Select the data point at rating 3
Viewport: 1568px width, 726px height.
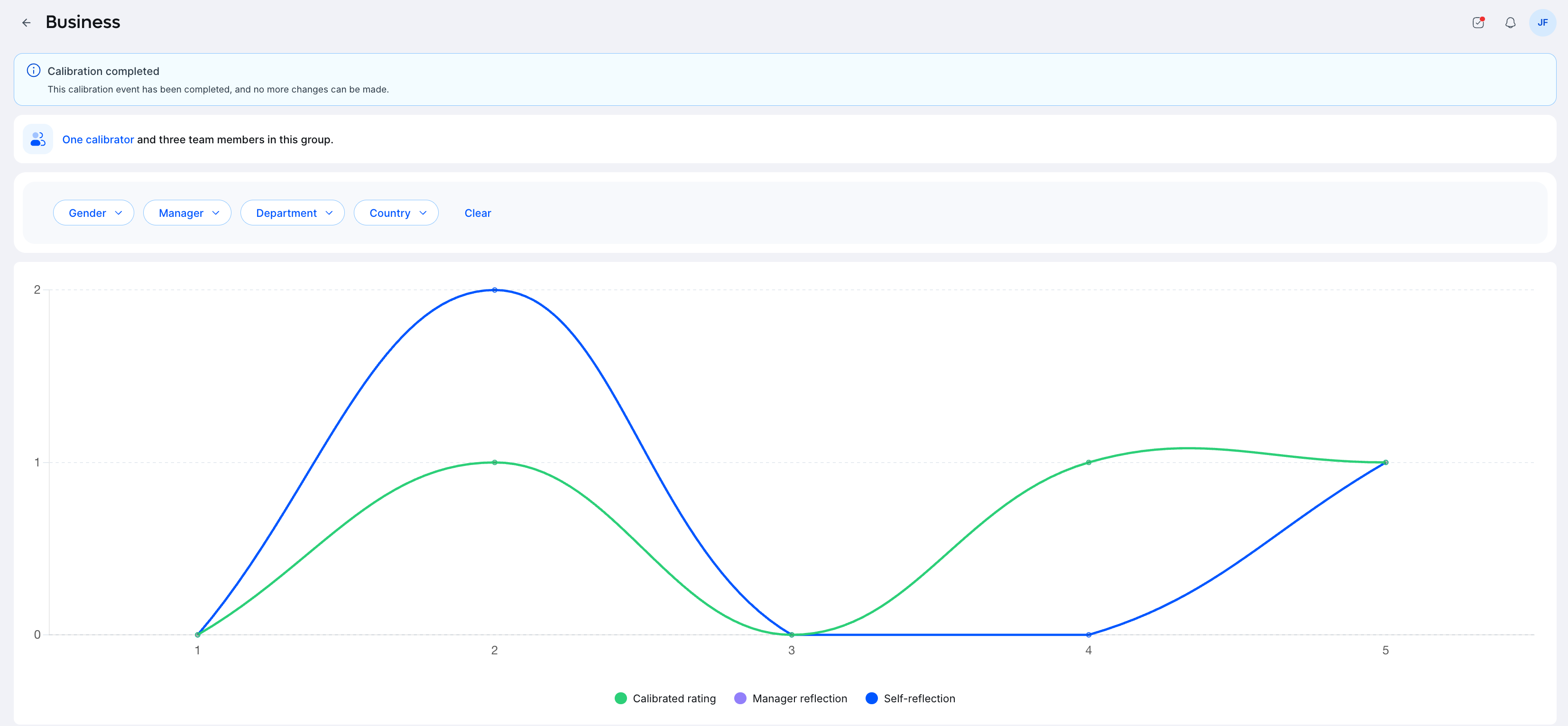tap(791, 634)
